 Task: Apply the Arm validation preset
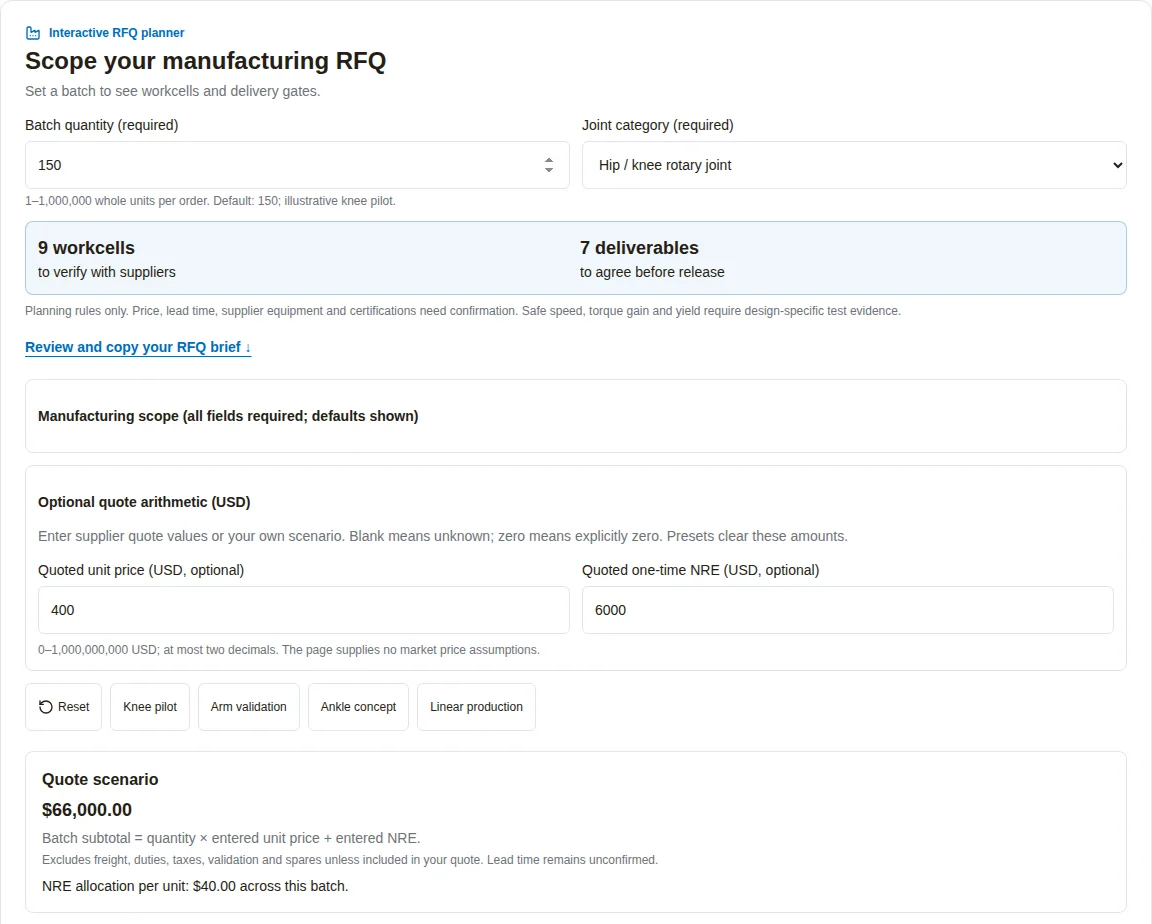click(x=248, y=707)
